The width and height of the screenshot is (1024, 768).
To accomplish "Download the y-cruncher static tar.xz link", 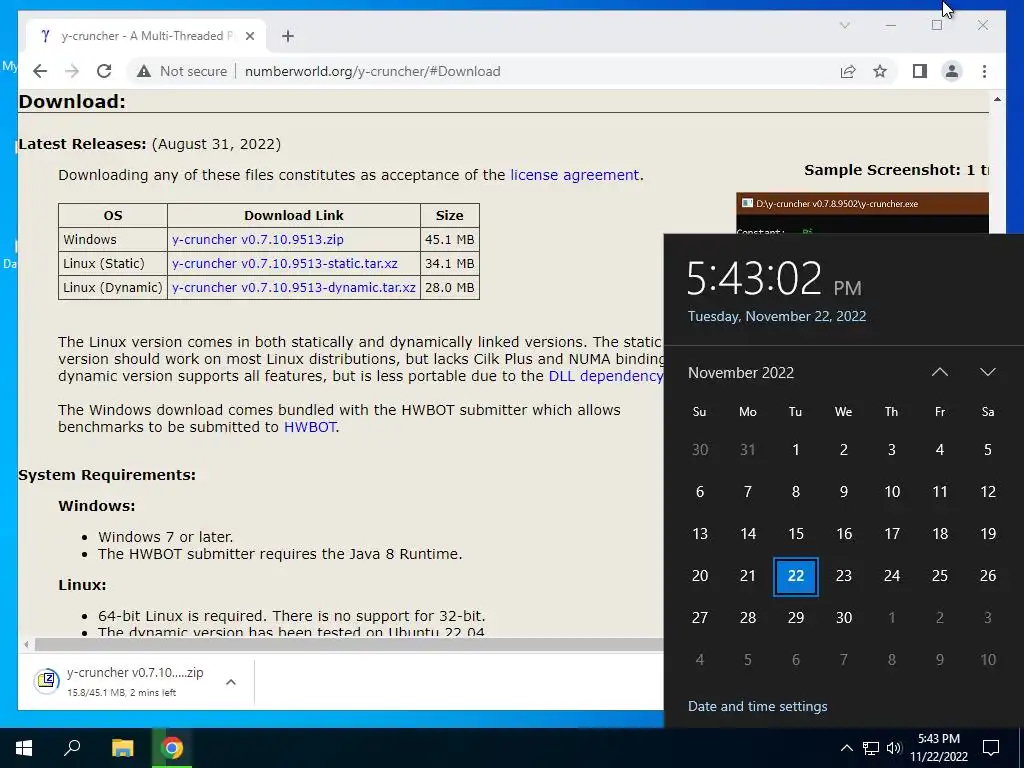I will tap(285, 264).
